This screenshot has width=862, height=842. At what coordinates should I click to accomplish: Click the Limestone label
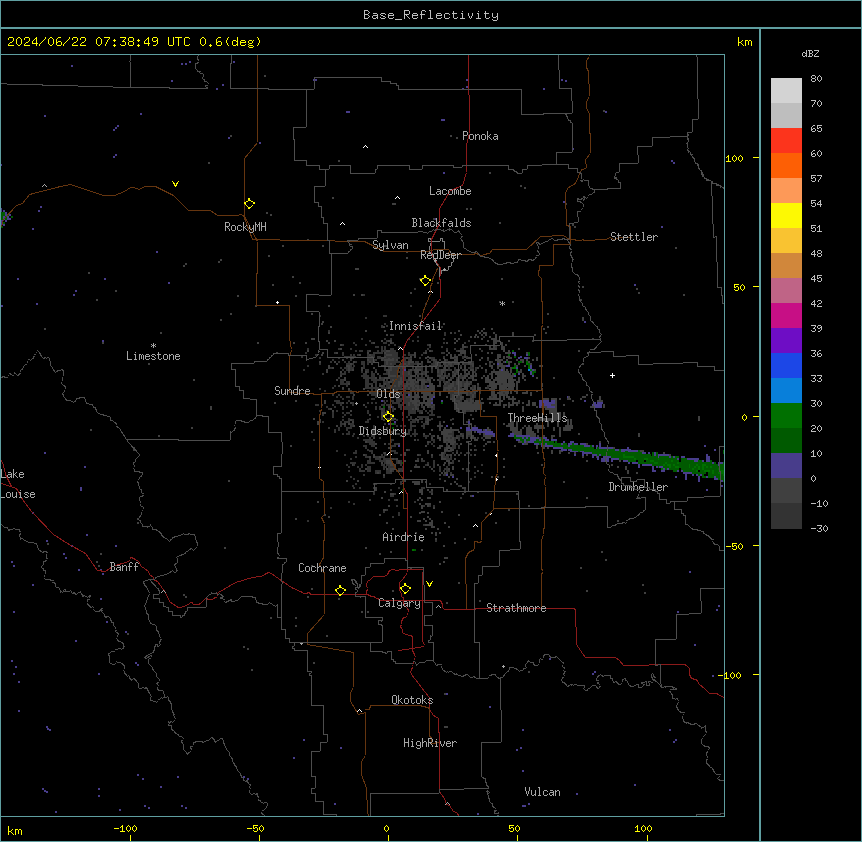[153, 356]
